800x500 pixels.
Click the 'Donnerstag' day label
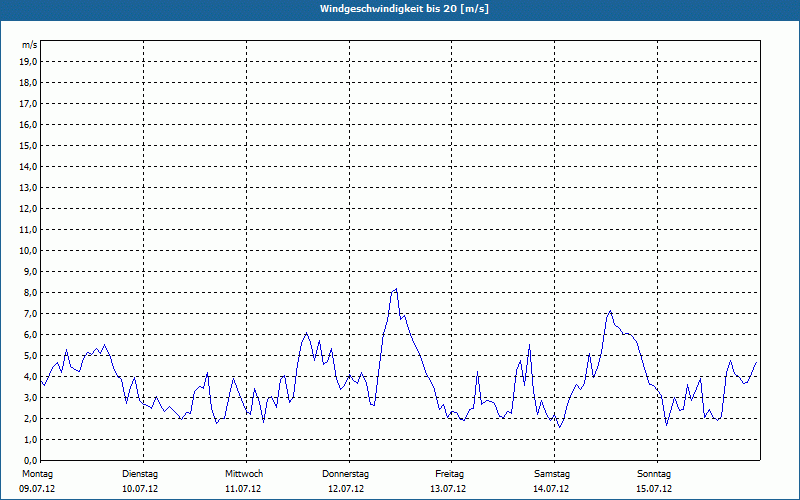pyautogui.click(x=345, y=474)
